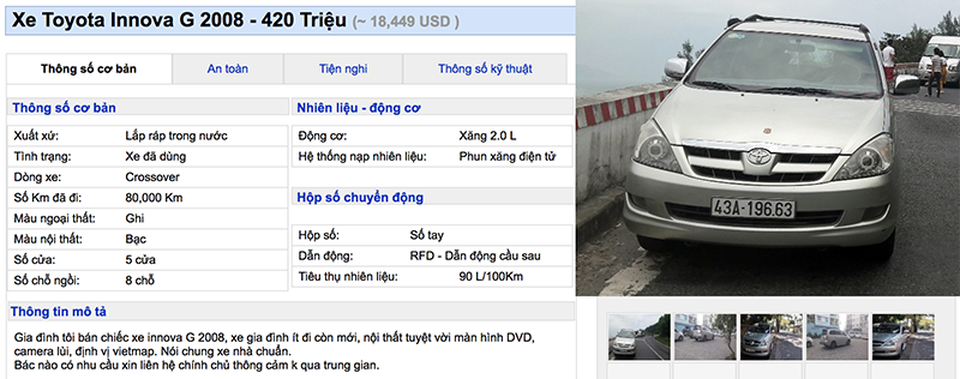This screenshot has height=379, width=960.
Task: Click the Màu nội thất label
Action: click(x=48, y=239)
